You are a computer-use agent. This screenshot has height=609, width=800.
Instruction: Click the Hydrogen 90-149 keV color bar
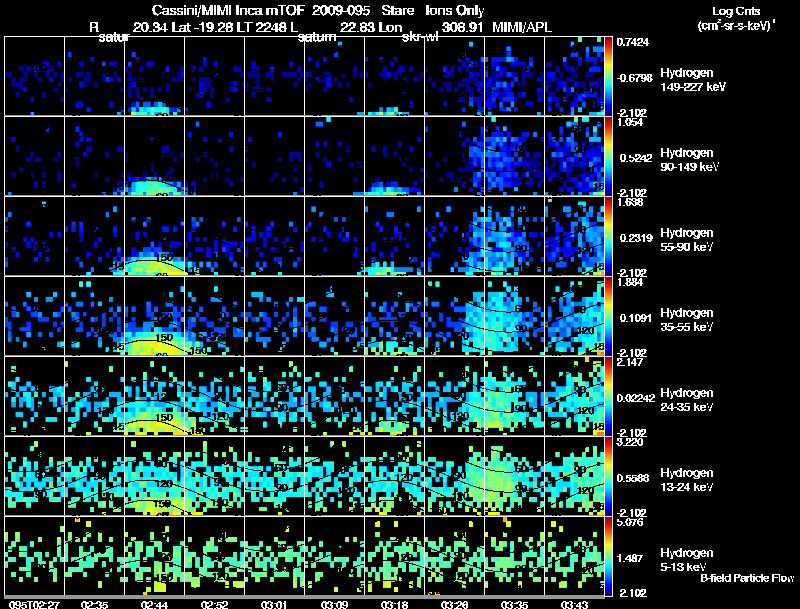pyautogui.click(x=608, y=156)
